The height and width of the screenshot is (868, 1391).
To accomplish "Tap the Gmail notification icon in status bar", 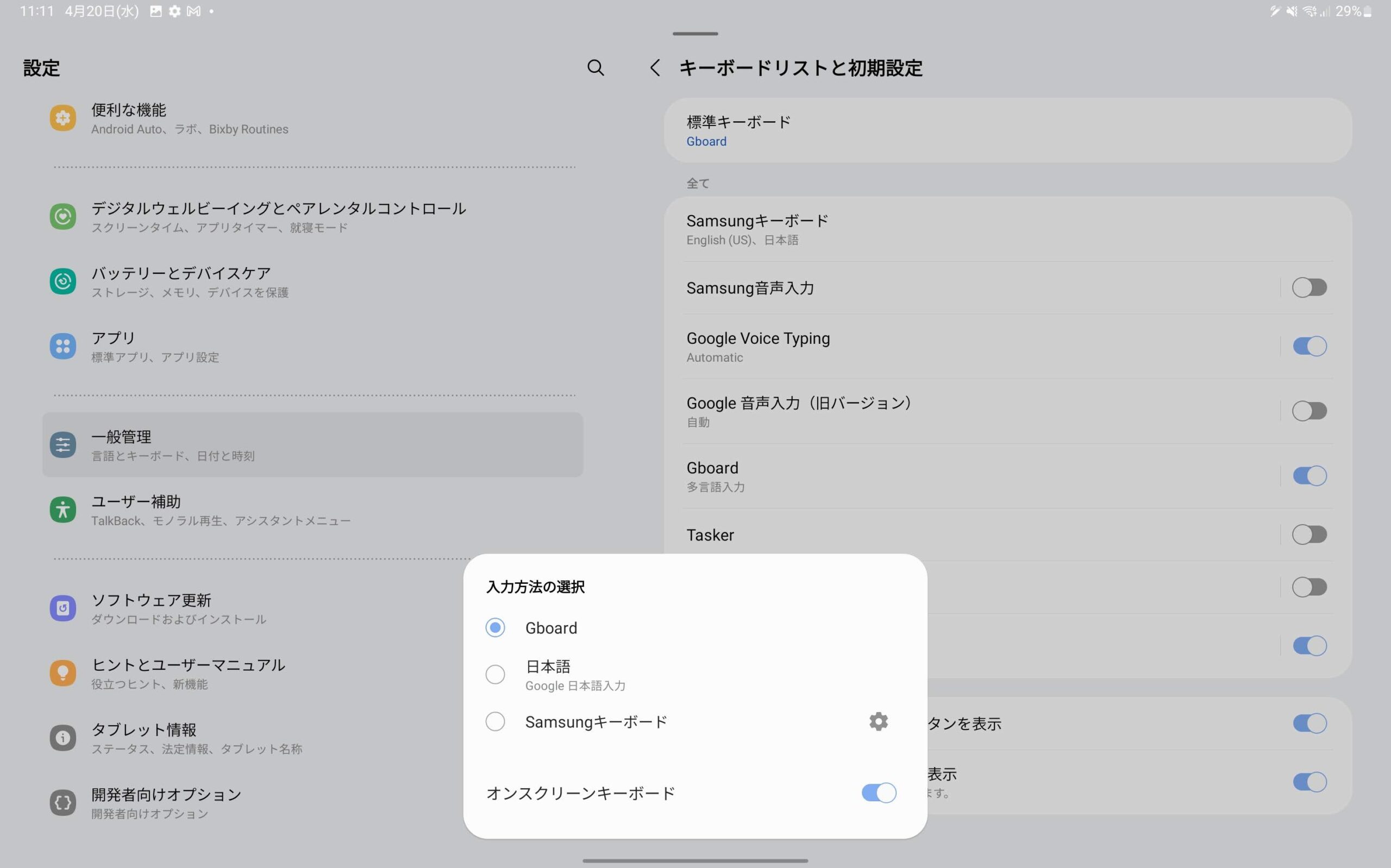I will (x=193, y=11).
